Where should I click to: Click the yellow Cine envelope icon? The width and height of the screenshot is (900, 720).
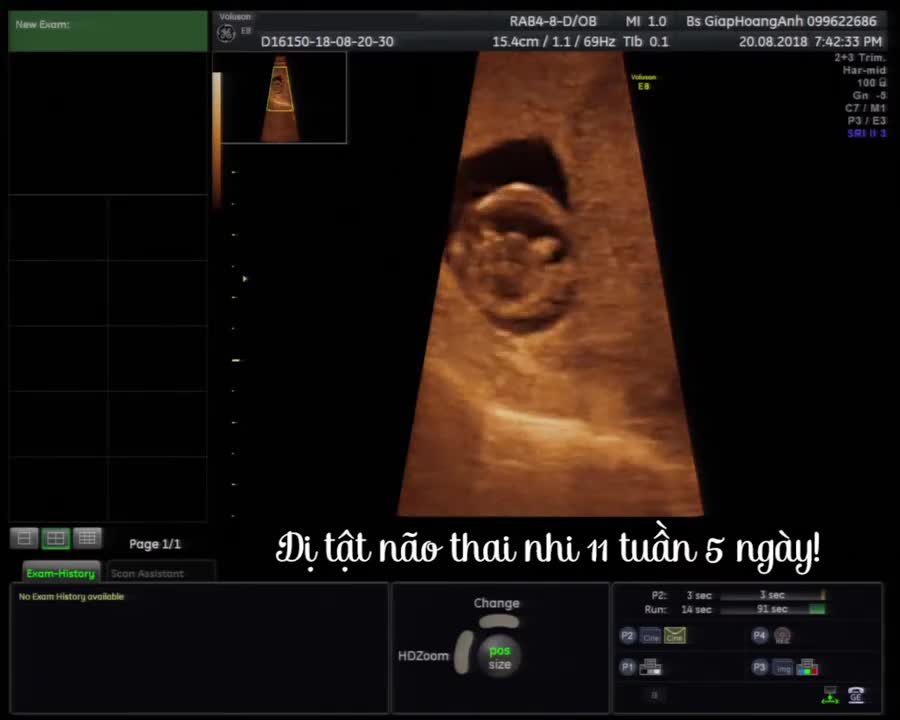674,635
